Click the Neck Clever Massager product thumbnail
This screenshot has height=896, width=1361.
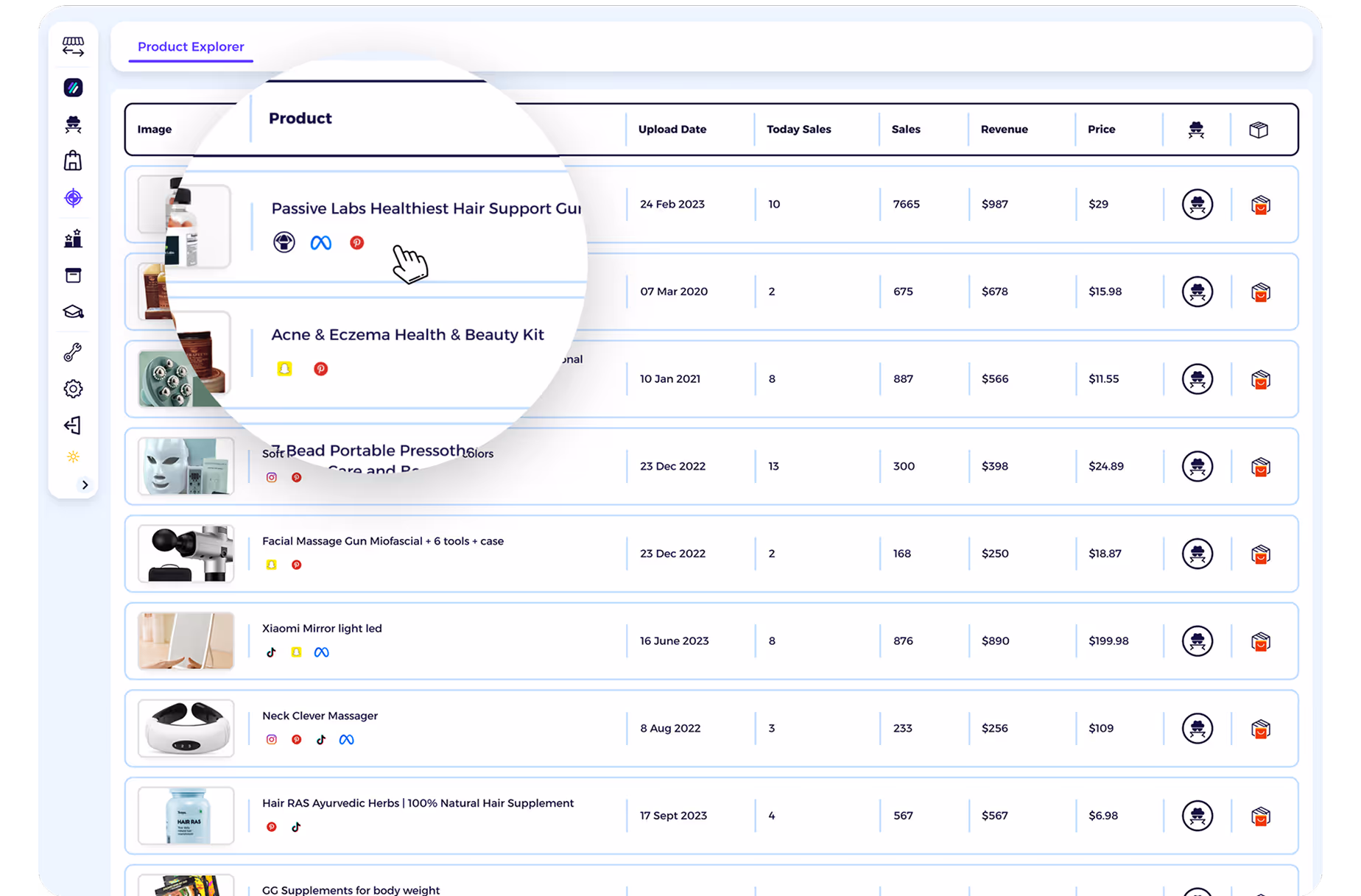[x=186, y=729]
